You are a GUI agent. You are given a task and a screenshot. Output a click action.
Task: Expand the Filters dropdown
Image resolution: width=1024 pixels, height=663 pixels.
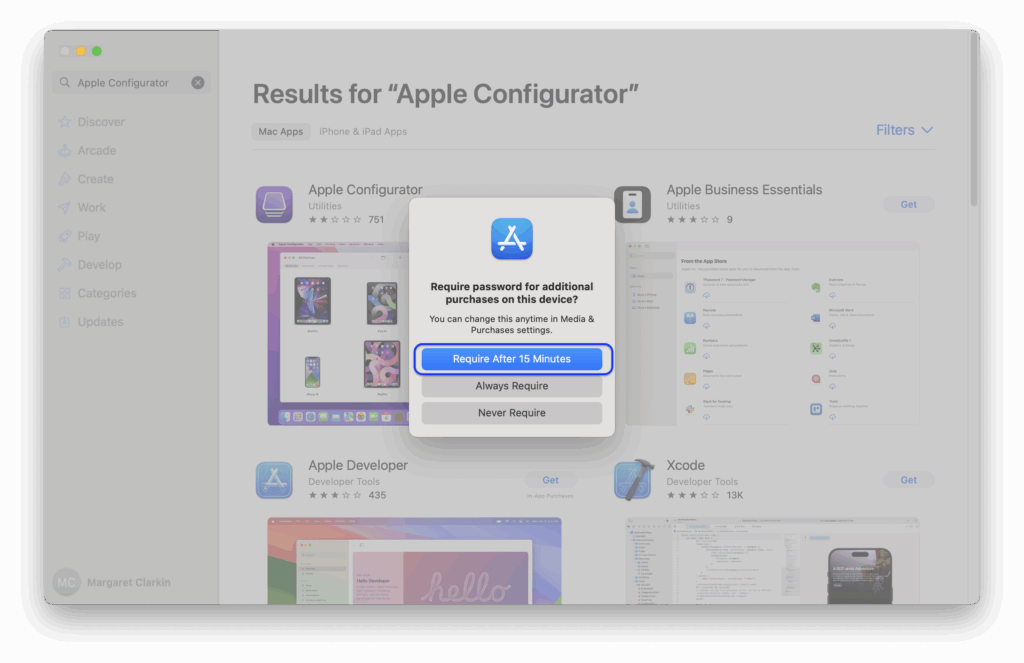click(x=904, y=130)
